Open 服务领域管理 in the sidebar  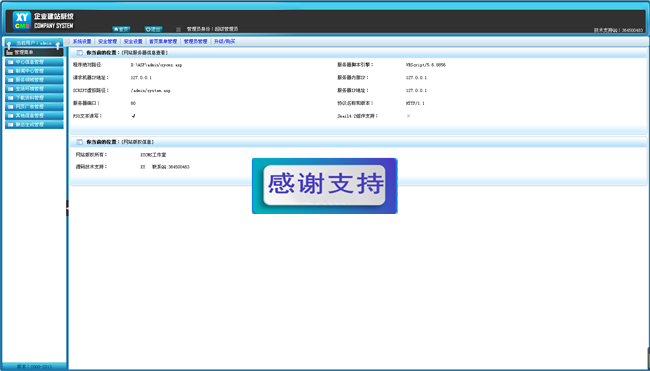click(34, 80)
